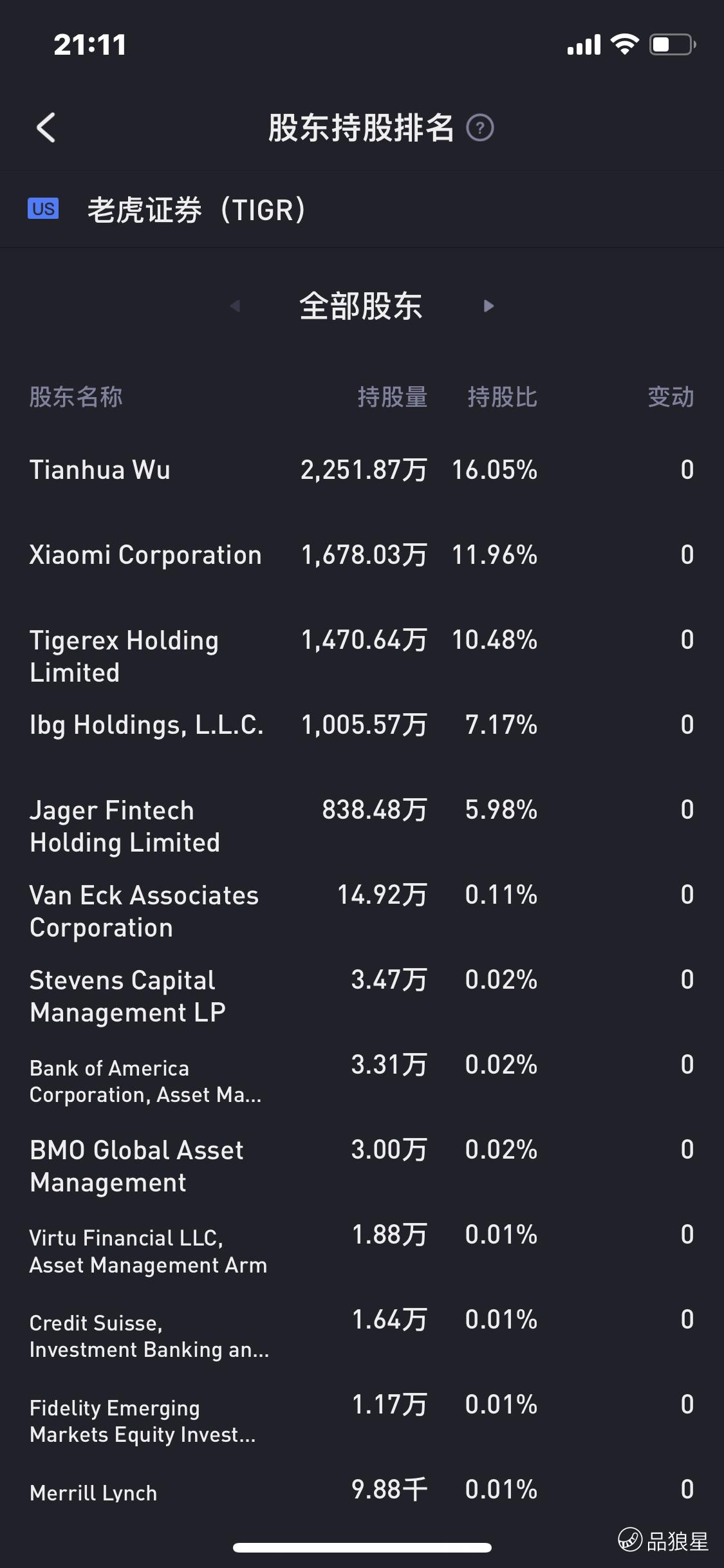Tap the 品狼星 watermark logo
The height and width of the screenshot is (1568, 724).
tap(663, 1540)
